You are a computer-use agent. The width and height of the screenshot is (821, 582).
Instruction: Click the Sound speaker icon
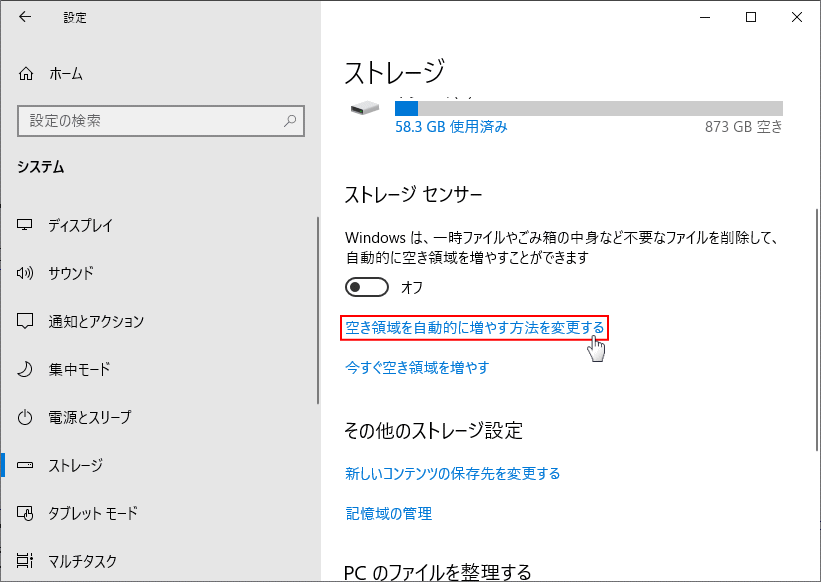[x=25, y=273]
